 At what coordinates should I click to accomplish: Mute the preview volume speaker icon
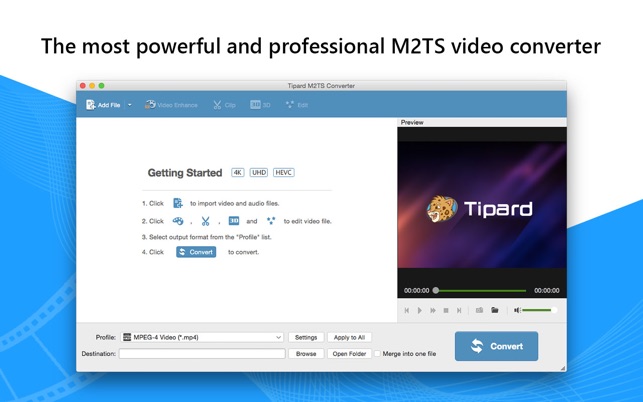(517, 310)
